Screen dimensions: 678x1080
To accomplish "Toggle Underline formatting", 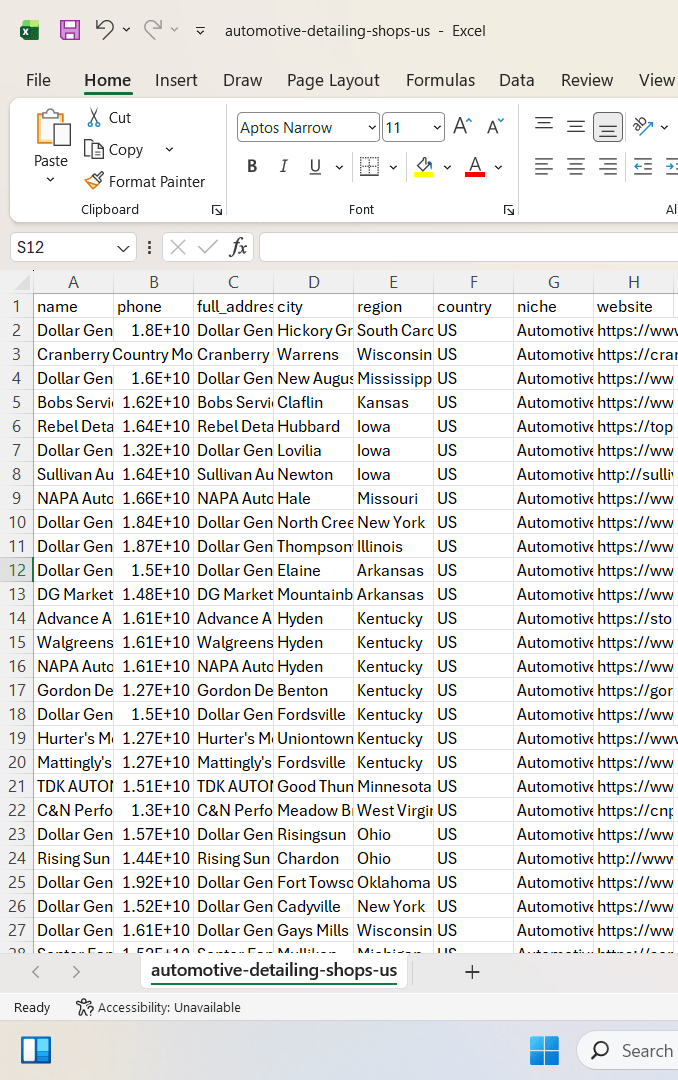I will click(316, 166).
